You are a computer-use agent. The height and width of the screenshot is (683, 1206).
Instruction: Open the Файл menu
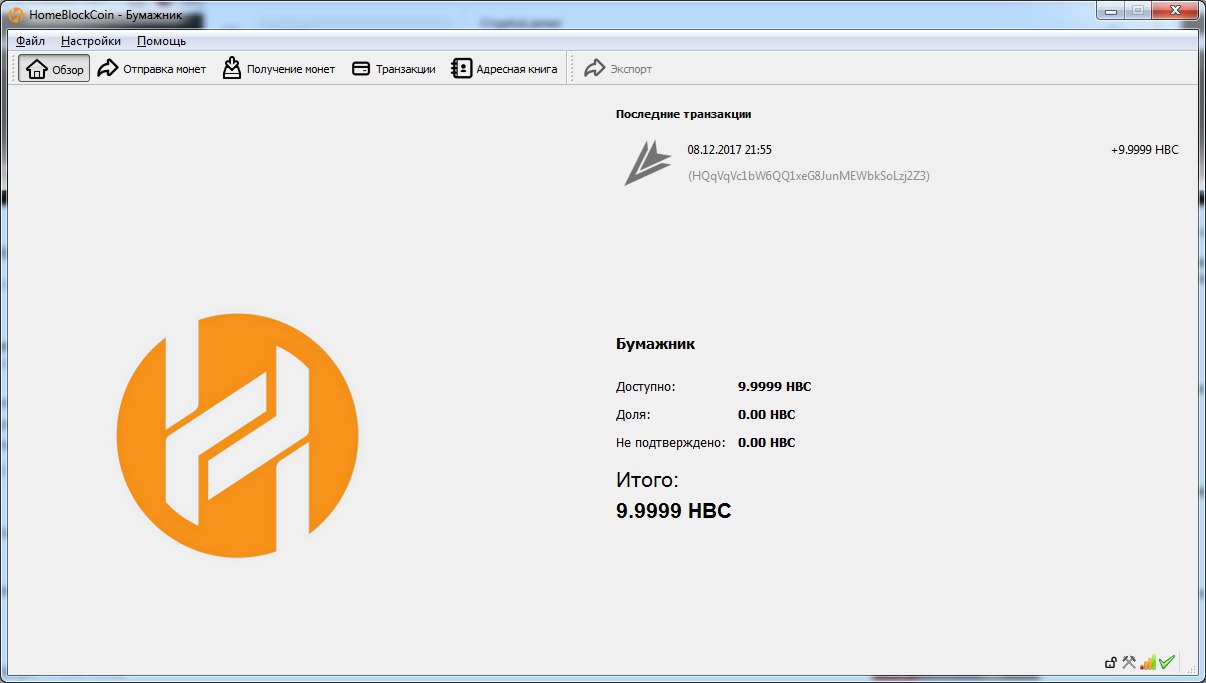click(30, 41)
